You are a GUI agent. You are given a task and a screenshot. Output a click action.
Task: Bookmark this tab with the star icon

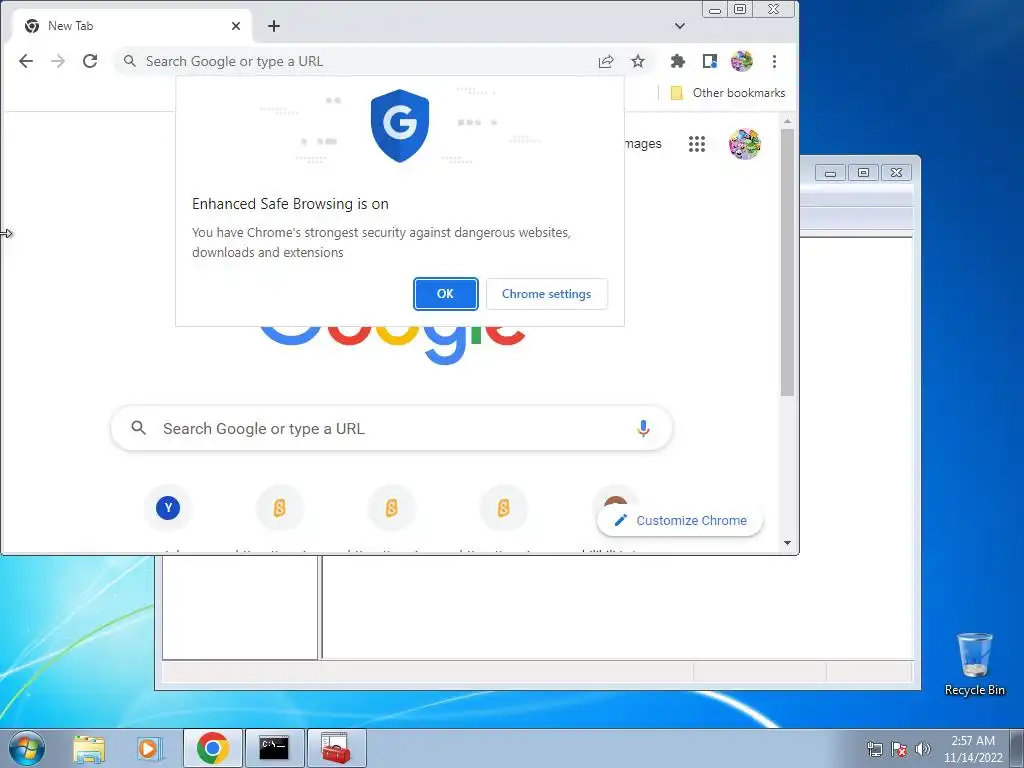[638, 61]
